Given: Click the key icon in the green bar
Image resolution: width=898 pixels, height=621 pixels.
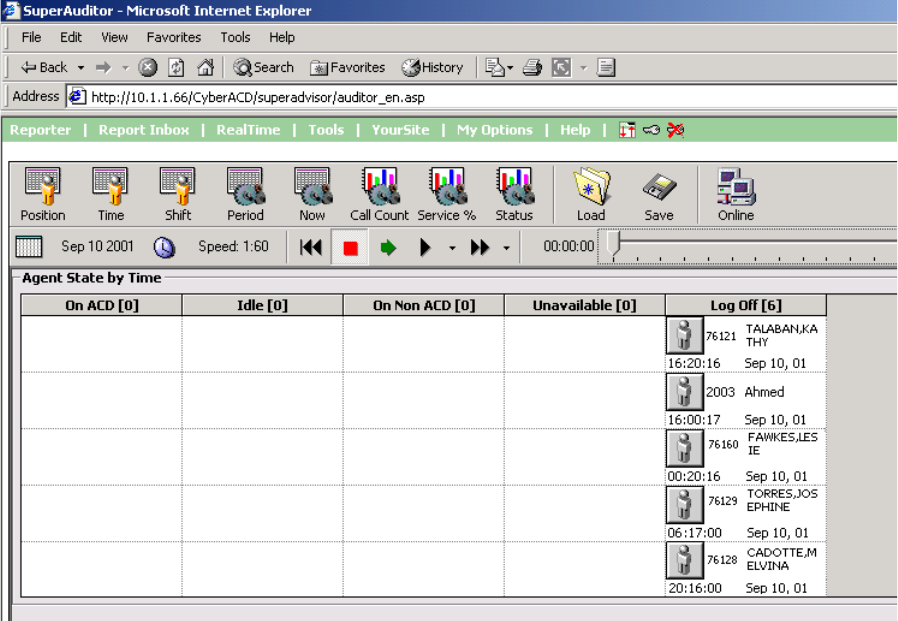Looking at the screenshot, I should coord(651,130).
